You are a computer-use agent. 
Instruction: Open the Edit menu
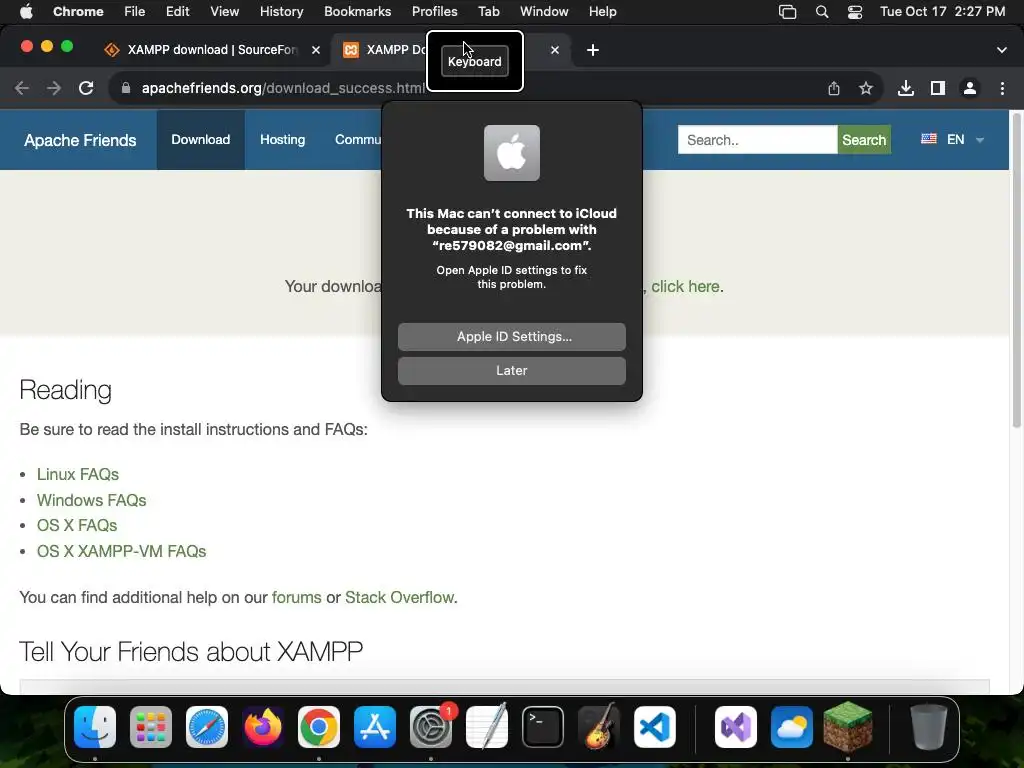coord(178,12)
